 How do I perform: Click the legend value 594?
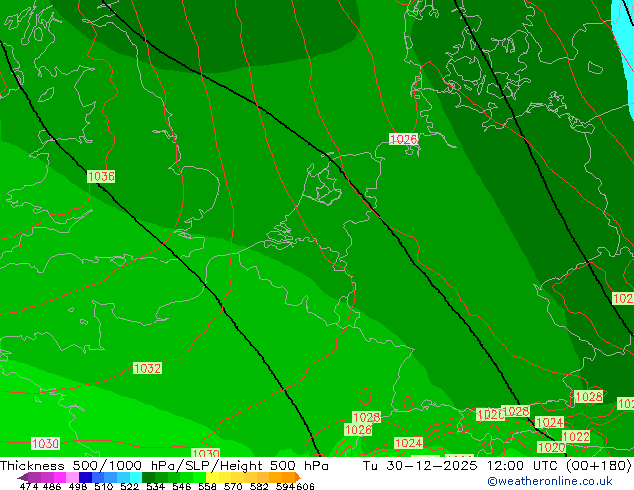pyautogui.click(x=285, y=486)
